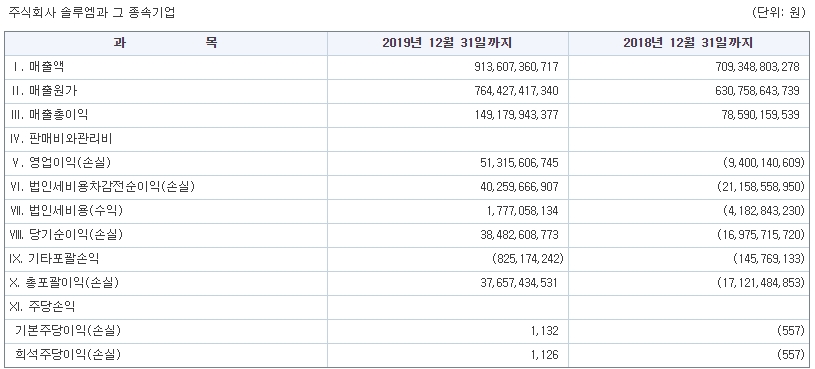Select 2019 basic EPS value 1,132
Image resolution: width=815 pixels, height=369 pixels.
point(545,331)
